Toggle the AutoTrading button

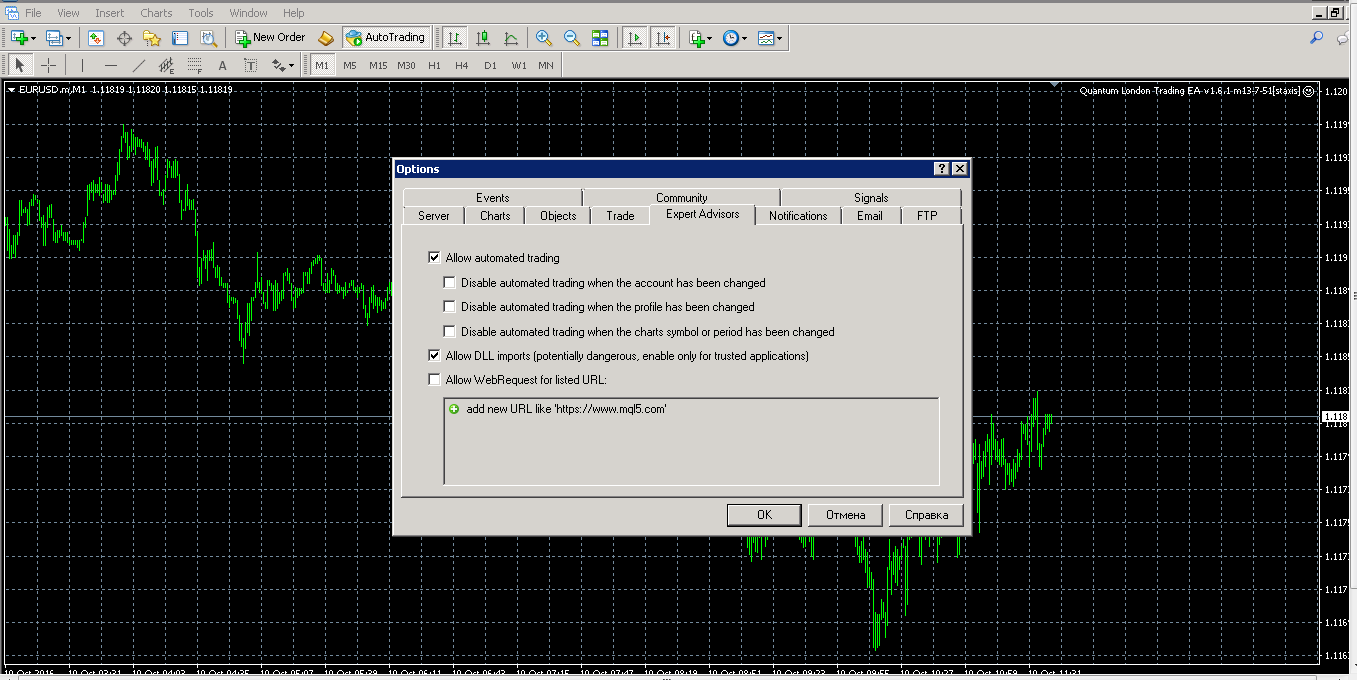(385, 38)
